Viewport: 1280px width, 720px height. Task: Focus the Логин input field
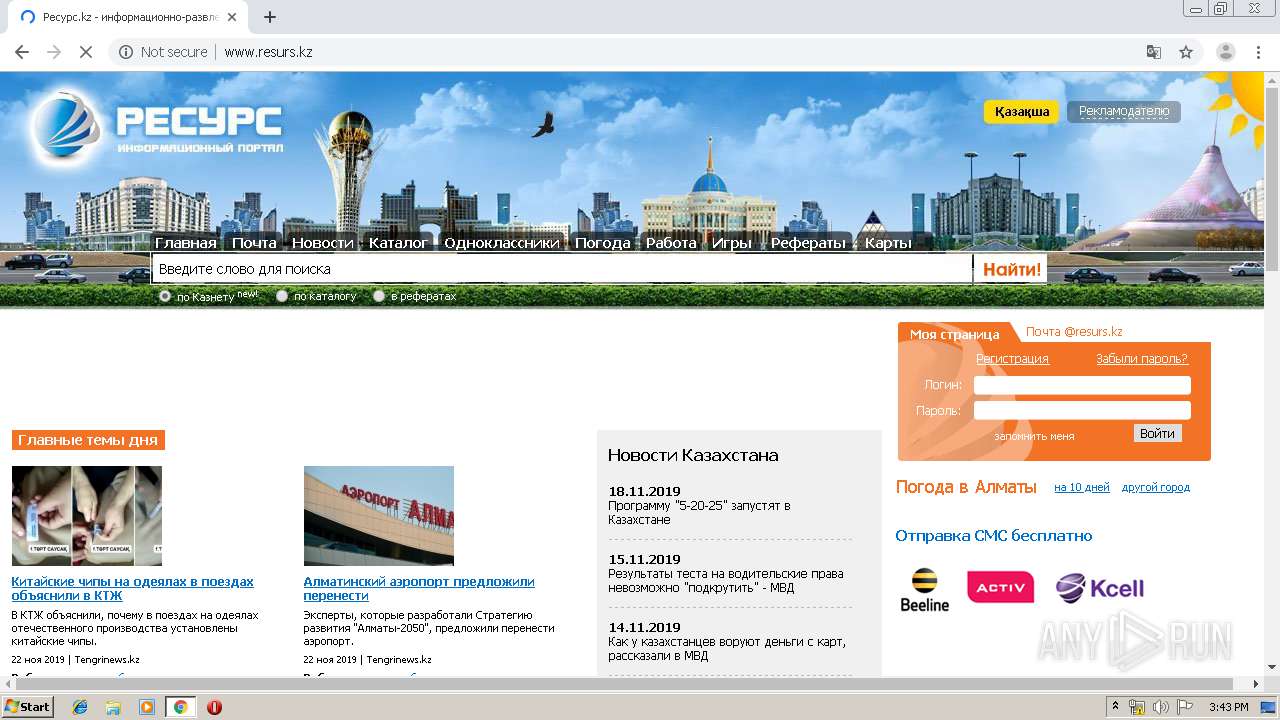tap(1082, 385)
